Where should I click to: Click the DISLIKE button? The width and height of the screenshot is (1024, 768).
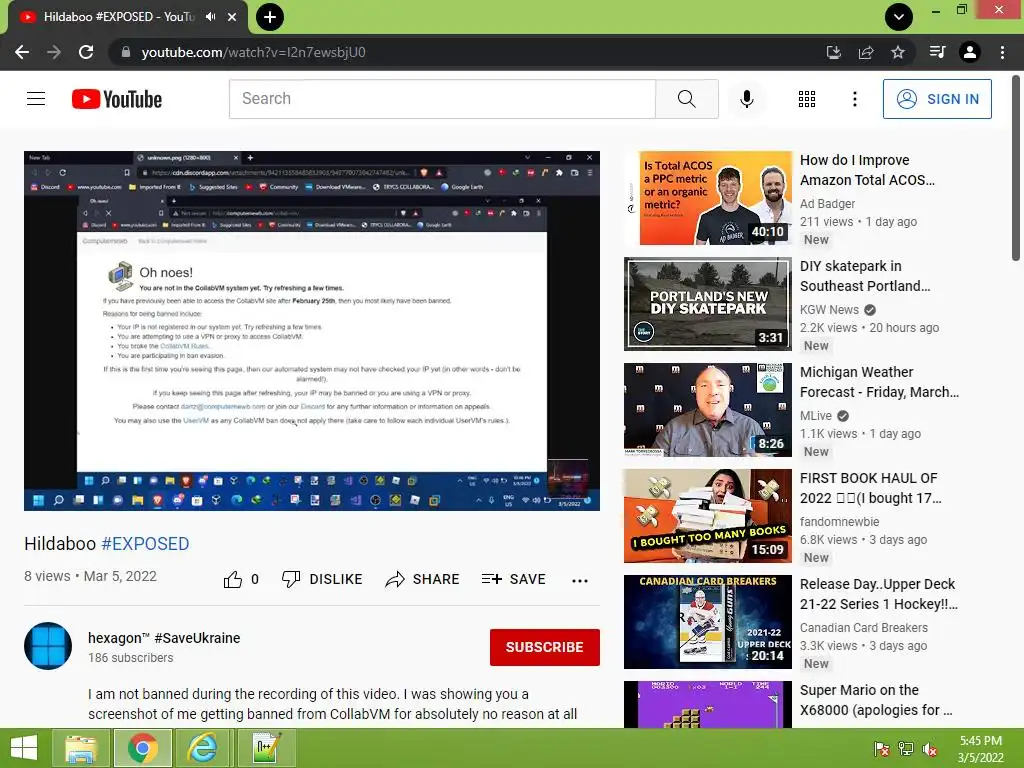(x=322, y=579)
